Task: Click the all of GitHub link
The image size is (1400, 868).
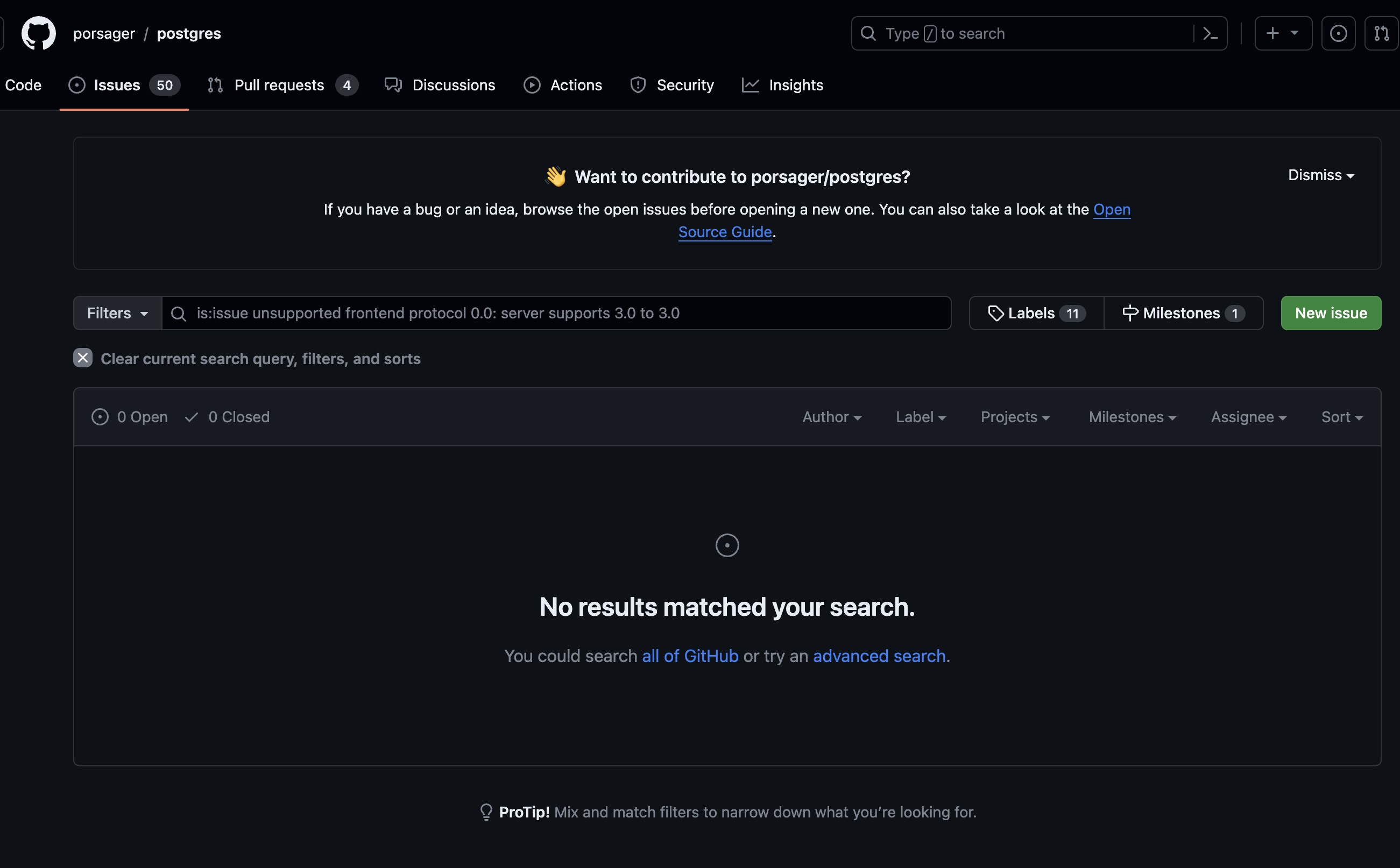Action: tap(690, 656)
